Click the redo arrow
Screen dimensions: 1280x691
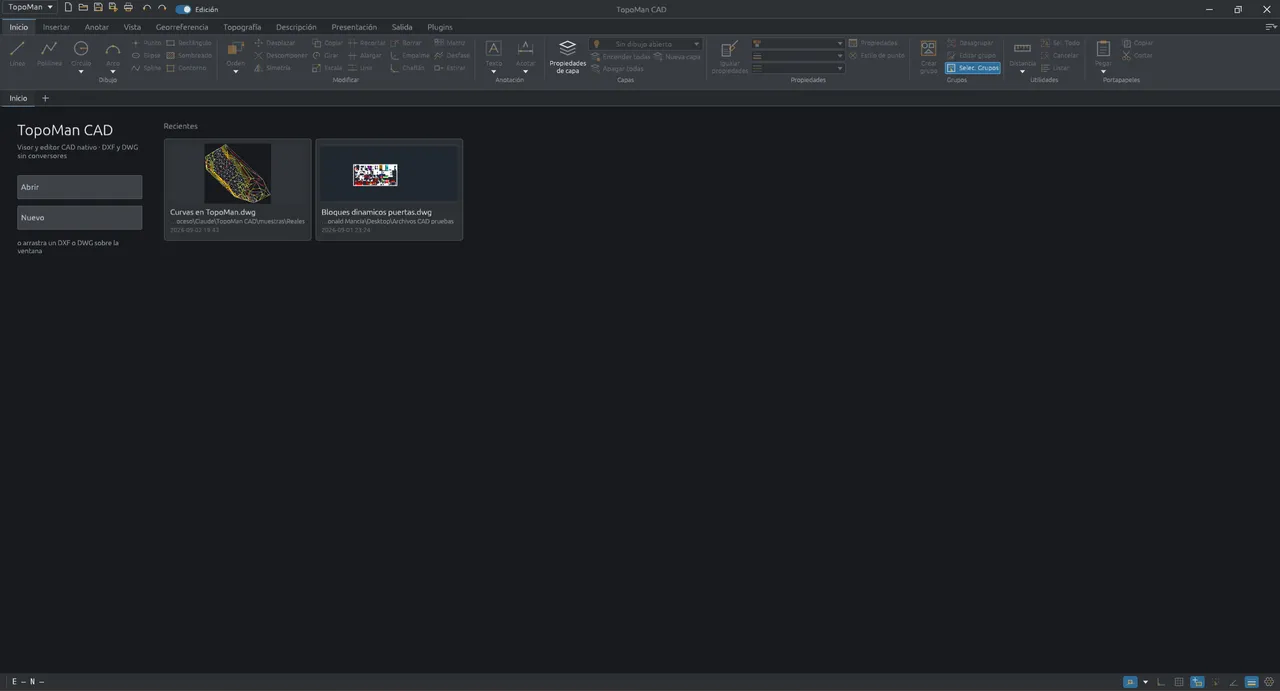(162, 8)
